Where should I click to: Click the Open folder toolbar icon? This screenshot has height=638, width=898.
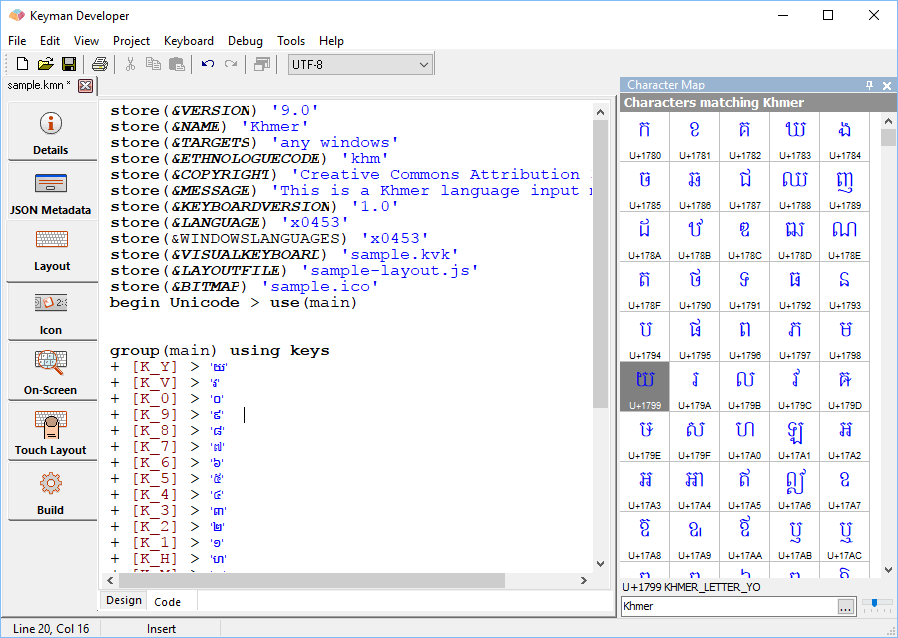pyautogui.click(x=46, y=64)
